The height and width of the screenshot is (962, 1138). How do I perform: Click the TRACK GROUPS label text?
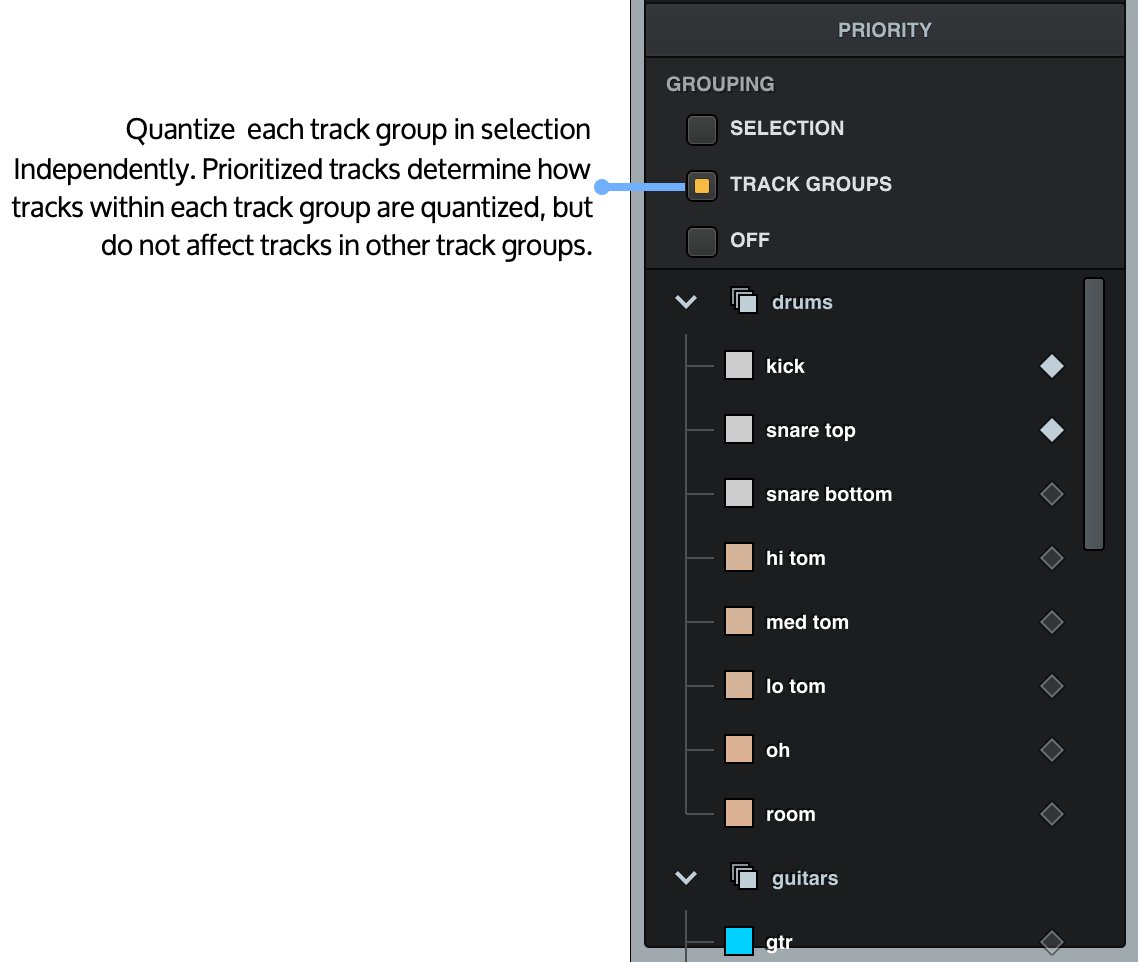[811, 184]
